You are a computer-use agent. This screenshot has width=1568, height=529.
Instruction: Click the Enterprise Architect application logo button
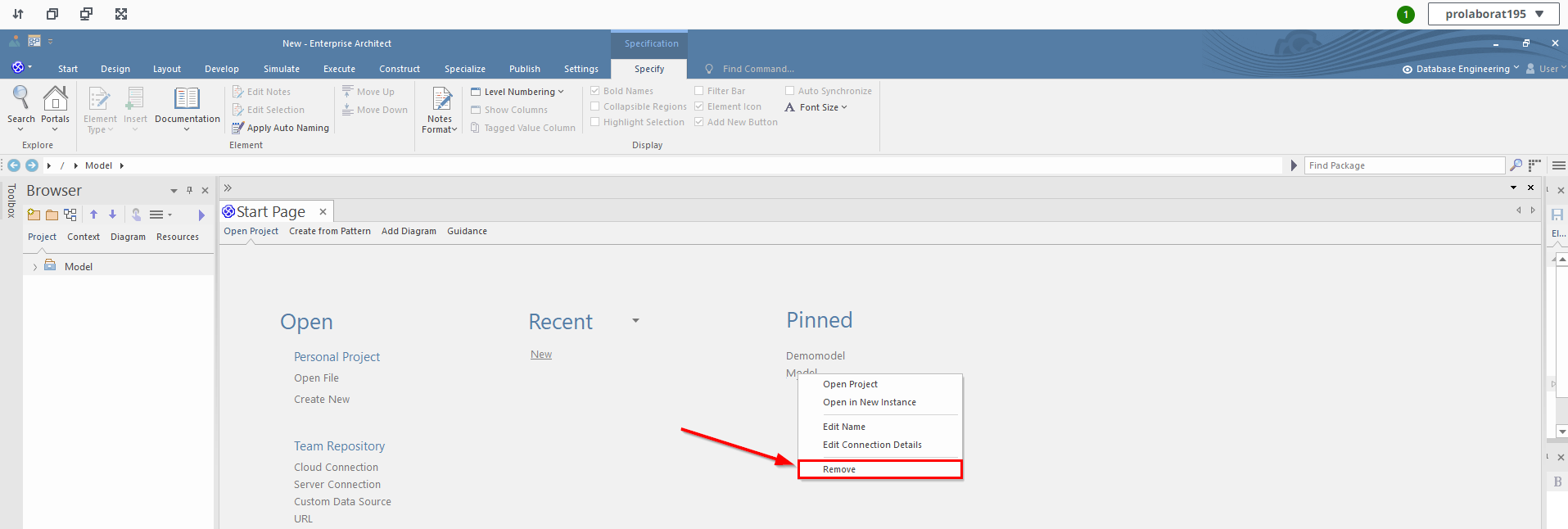18,67
